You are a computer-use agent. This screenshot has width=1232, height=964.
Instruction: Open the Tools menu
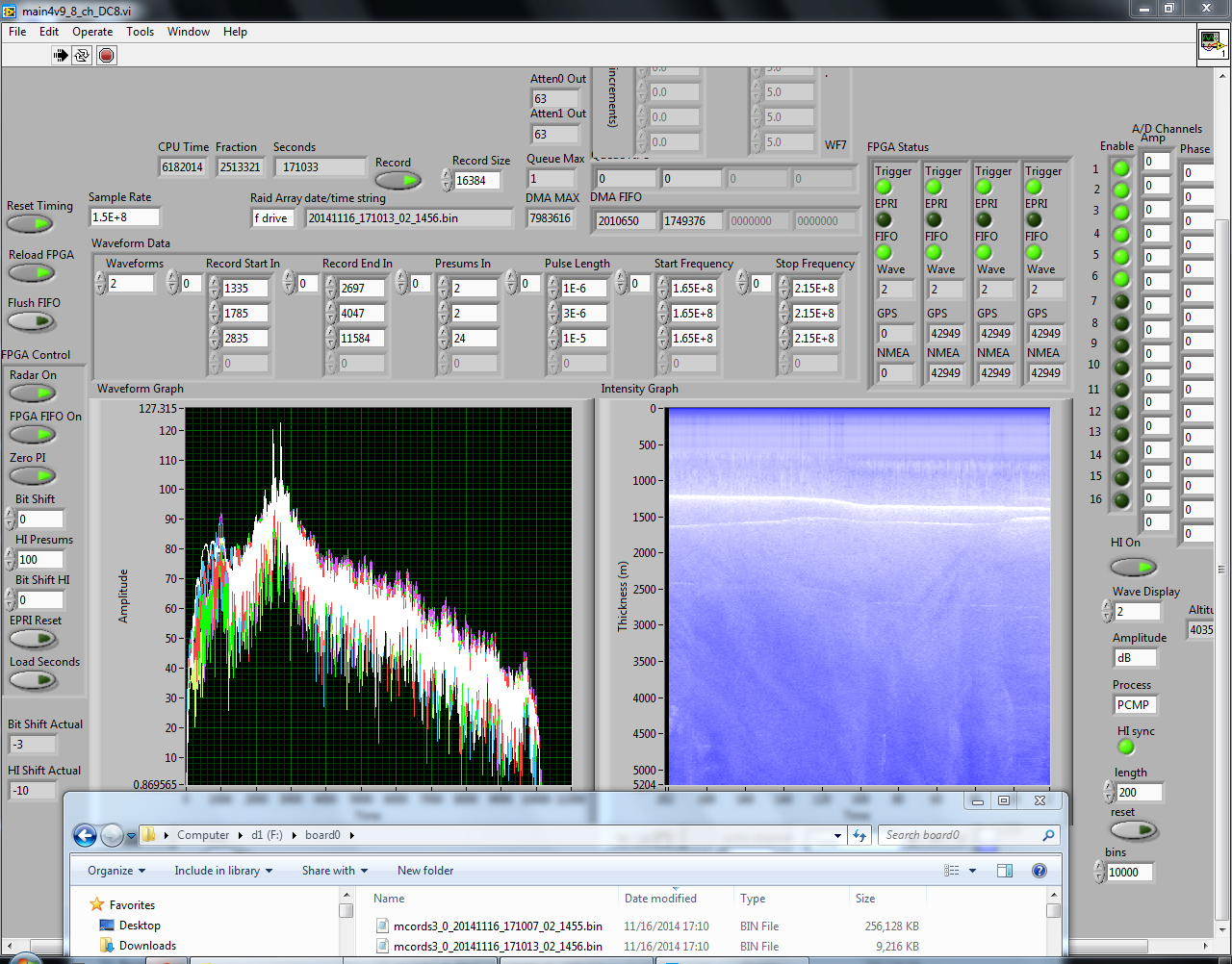pyautogui.click(x=140, y=32)
